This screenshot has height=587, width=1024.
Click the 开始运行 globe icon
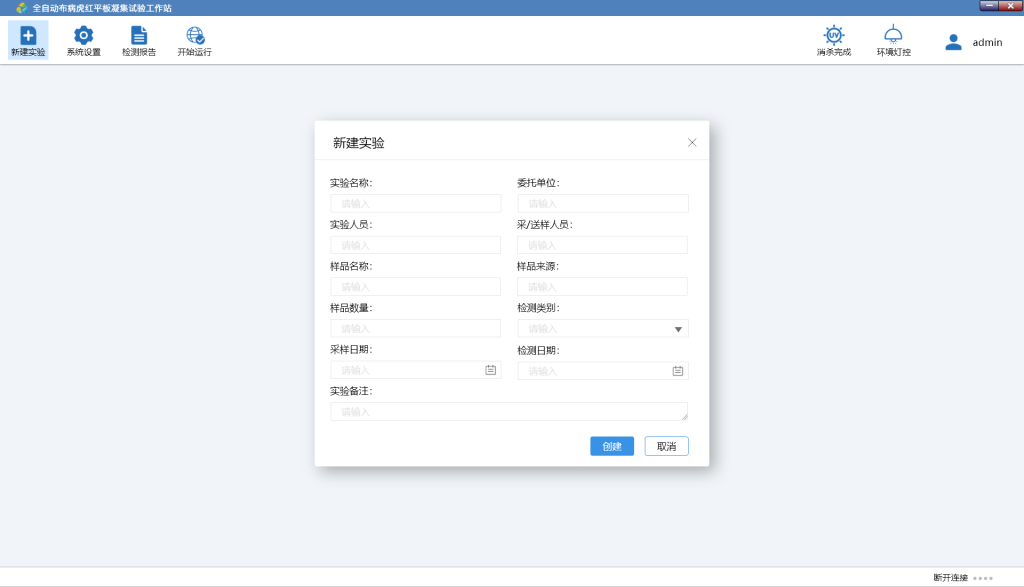(x=195, y=36)
